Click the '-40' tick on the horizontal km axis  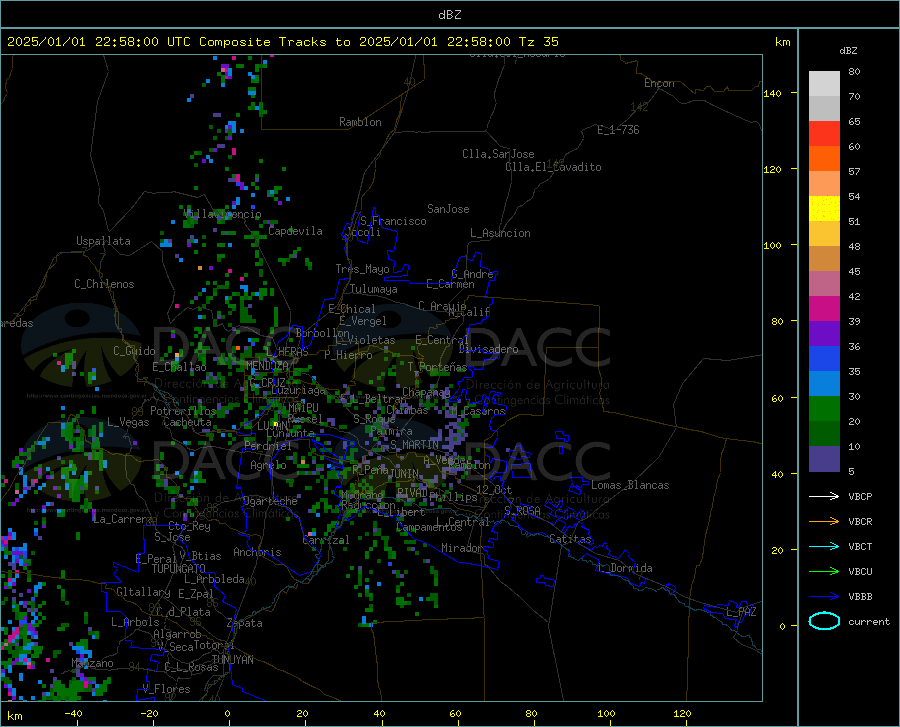pos(73,713)
